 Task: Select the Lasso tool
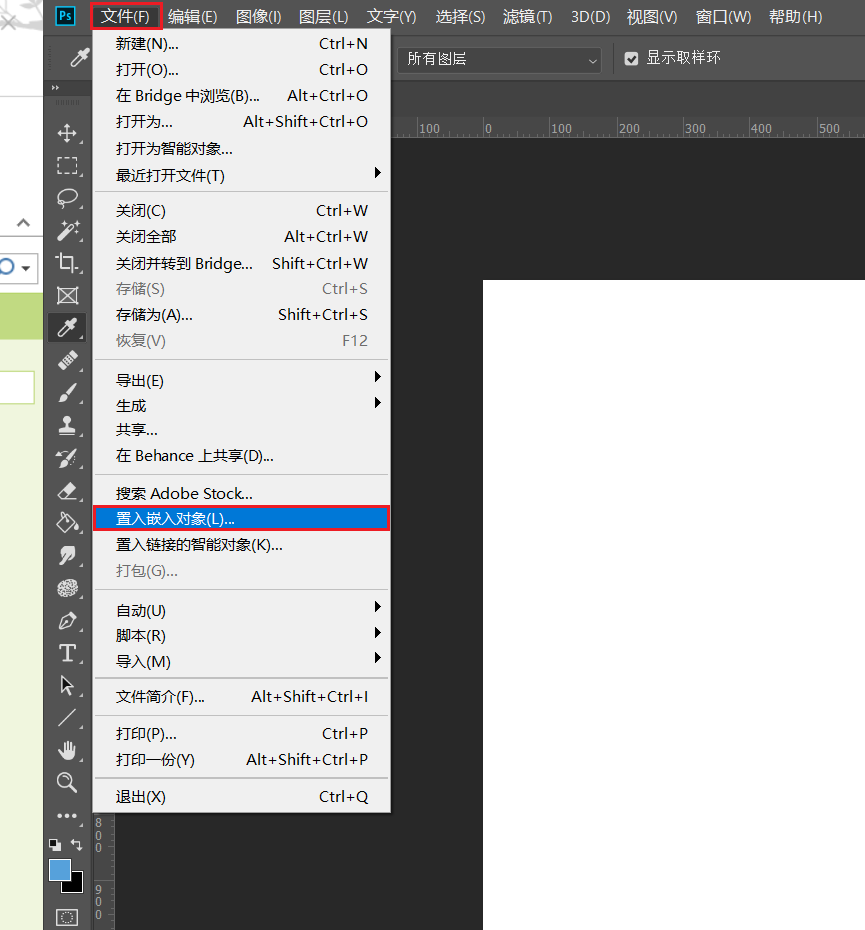coord(66,198)
